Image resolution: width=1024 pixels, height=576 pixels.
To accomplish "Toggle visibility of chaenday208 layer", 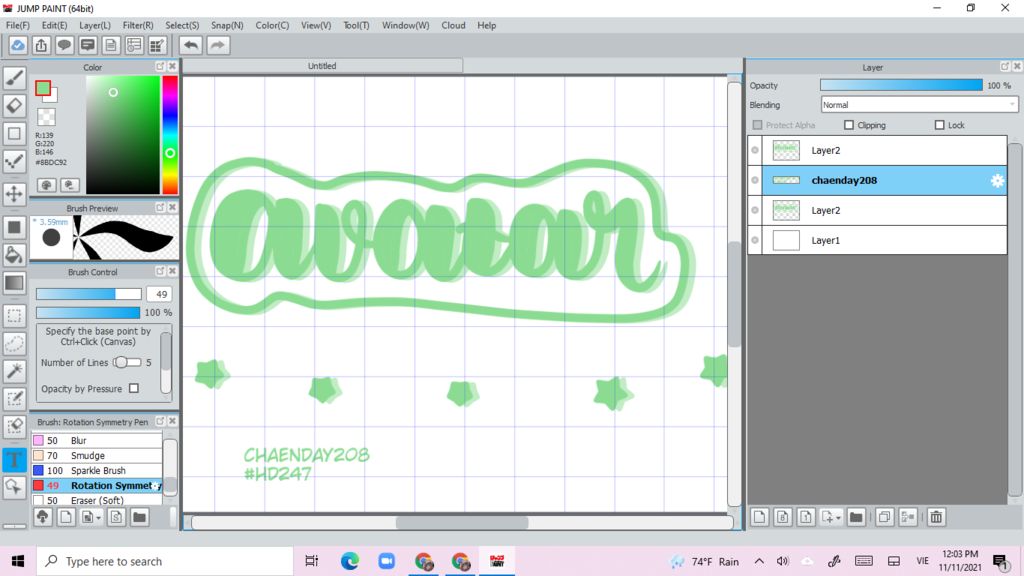I will pos(755,180).
